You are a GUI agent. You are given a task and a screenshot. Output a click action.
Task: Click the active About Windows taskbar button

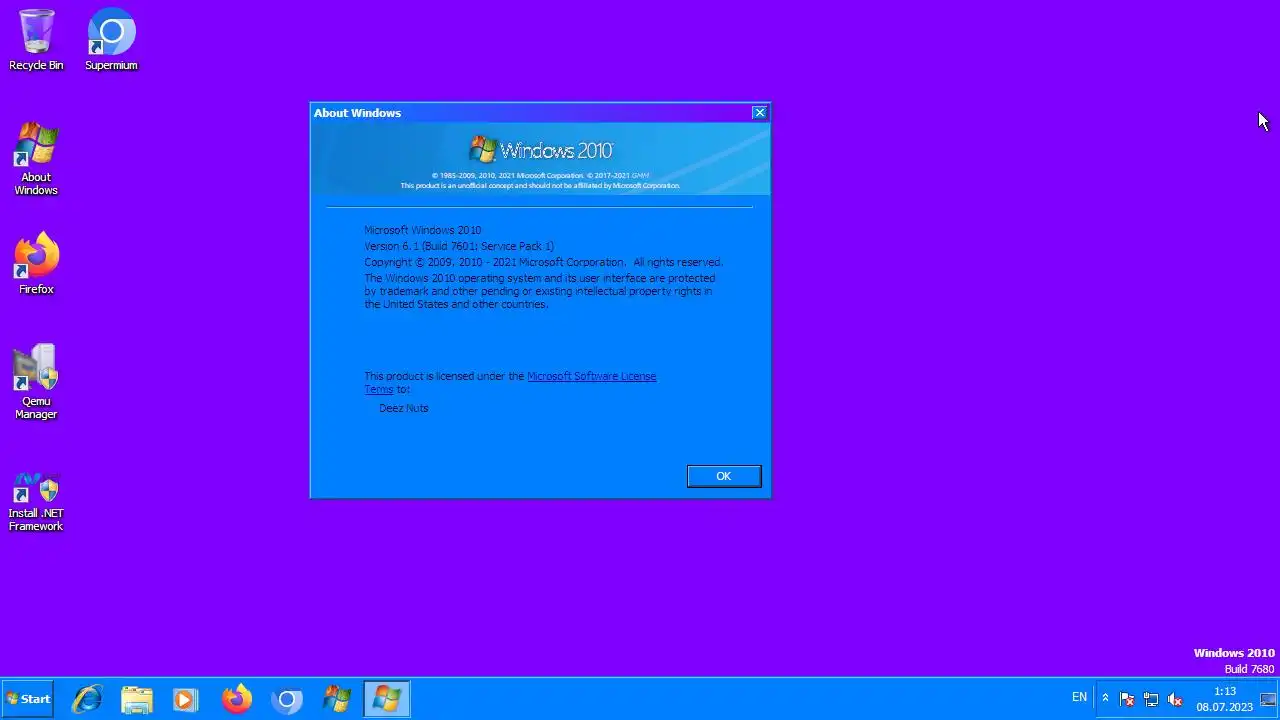(386, 699)
